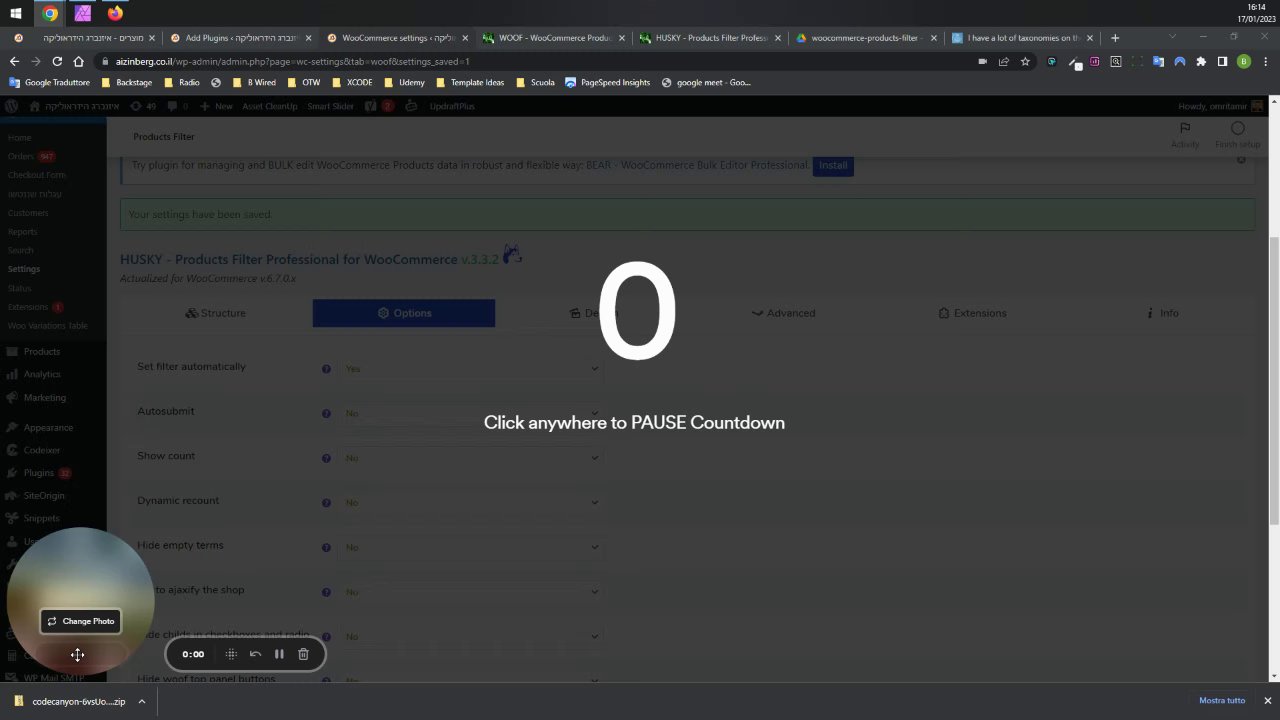The height and width of the screenshot is (720, 1280).
Task: Click help icon beside Autosubmit
Action: pos(326,413)
